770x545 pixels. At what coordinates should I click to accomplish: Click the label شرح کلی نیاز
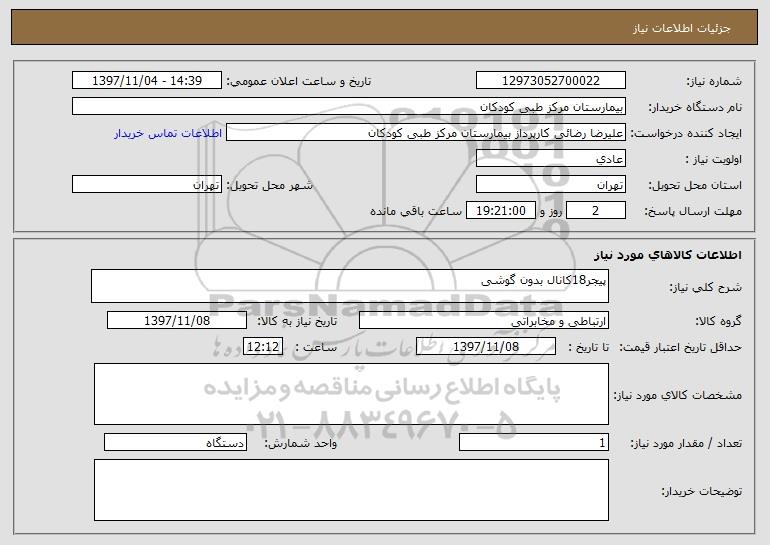pos(706,288)
